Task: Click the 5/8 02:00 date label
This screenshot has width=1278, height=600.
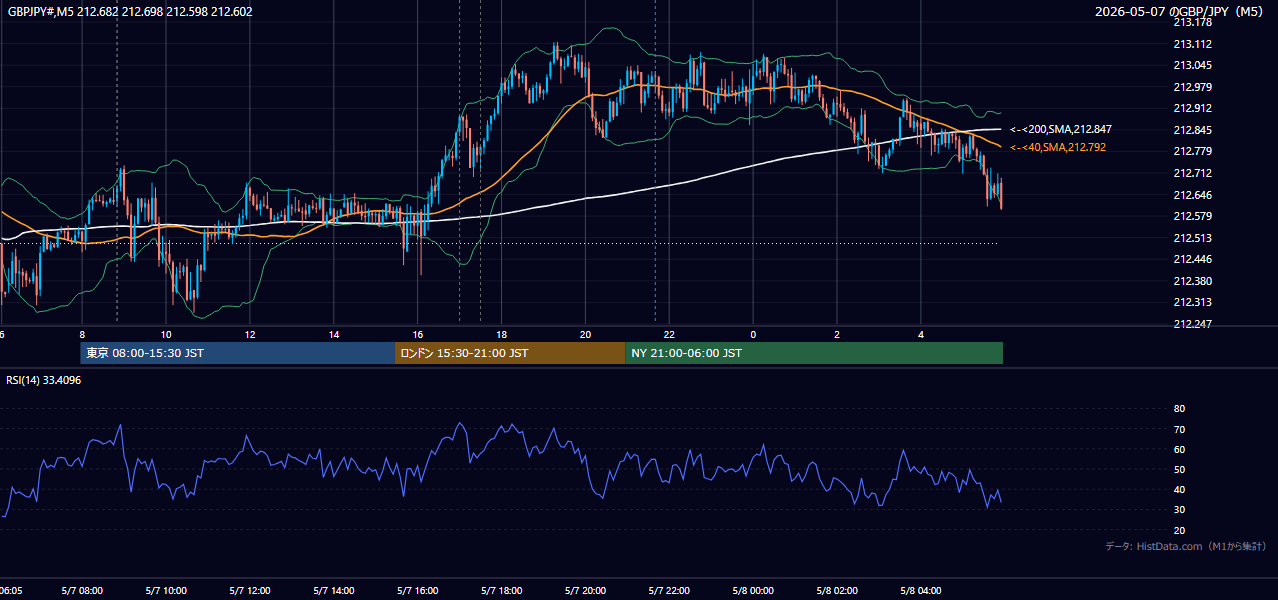Action: click(837, 591)
